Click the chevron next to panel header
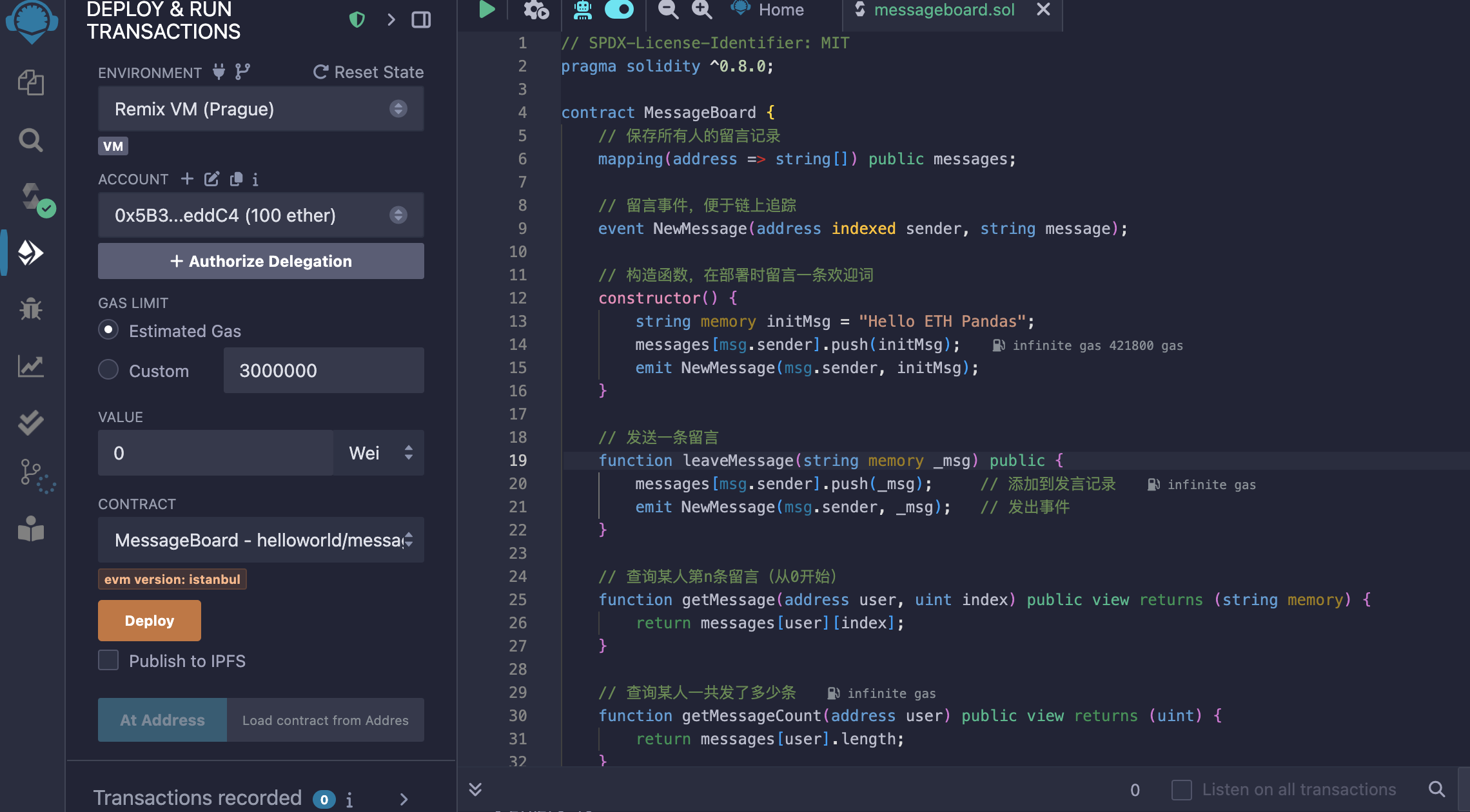The width and height of the screenshot is (1470, 812). click(391, 20)
